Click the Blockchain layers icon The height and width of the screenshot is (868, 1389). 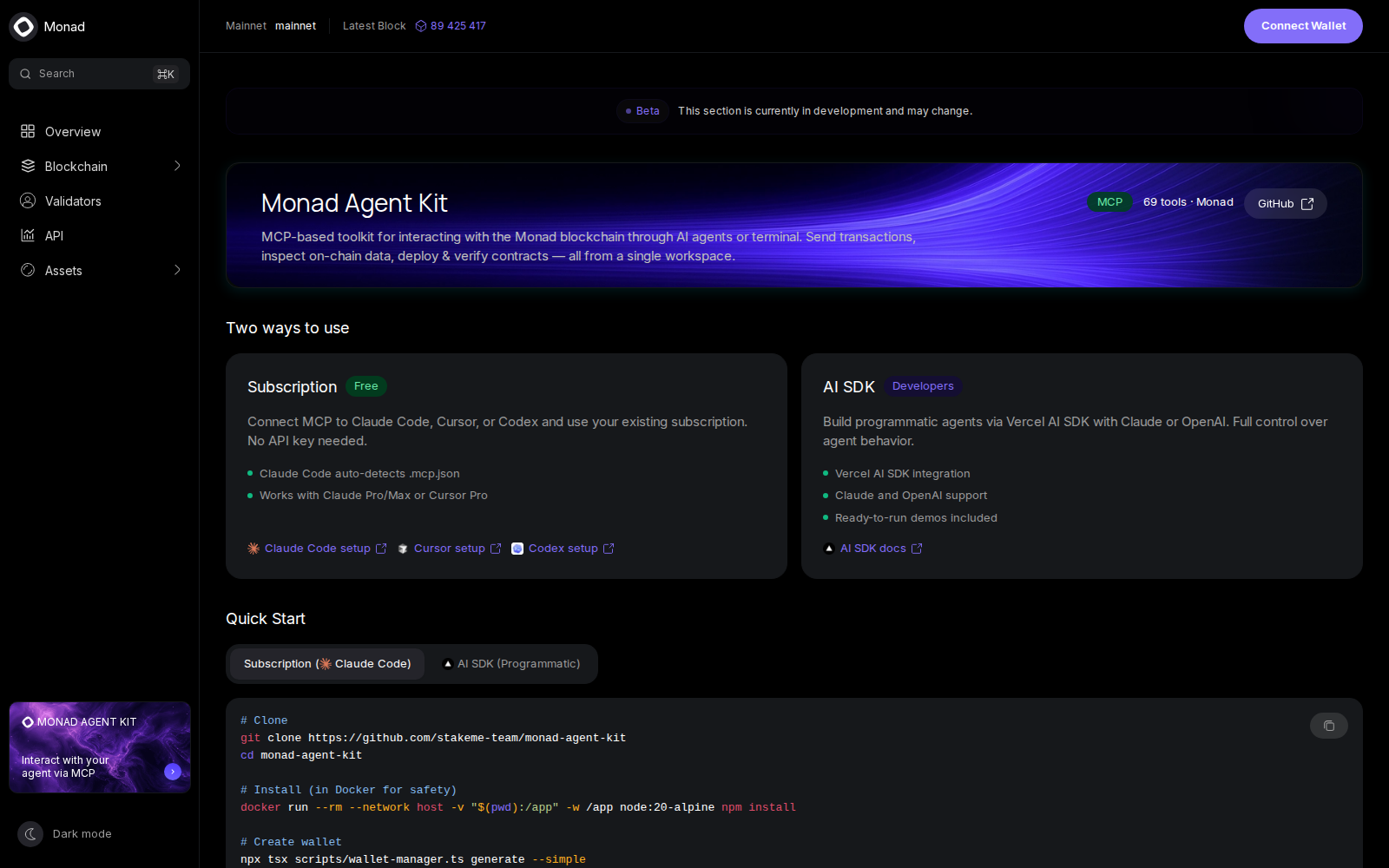coord(28,166)
